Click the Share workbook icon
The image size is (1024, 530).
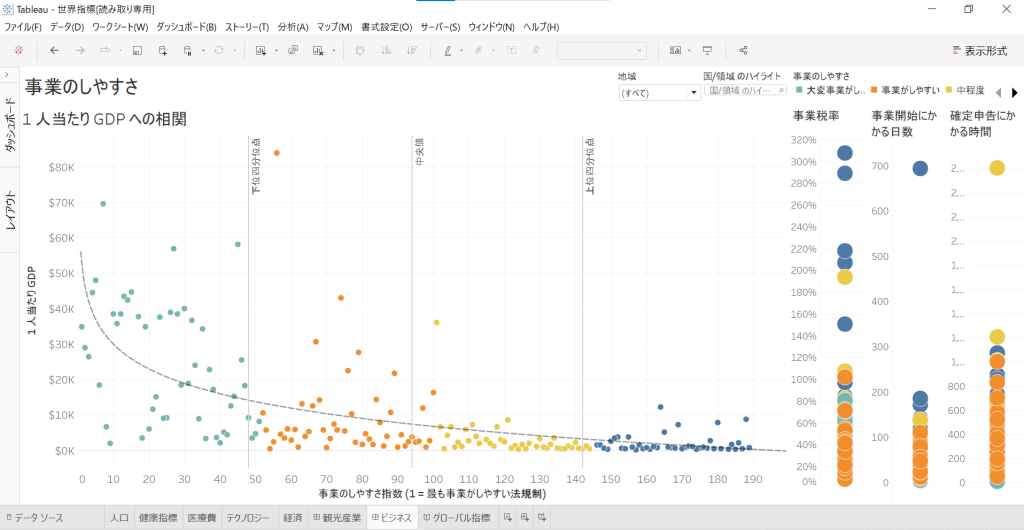pyautogui.click(x=743, y=50)
